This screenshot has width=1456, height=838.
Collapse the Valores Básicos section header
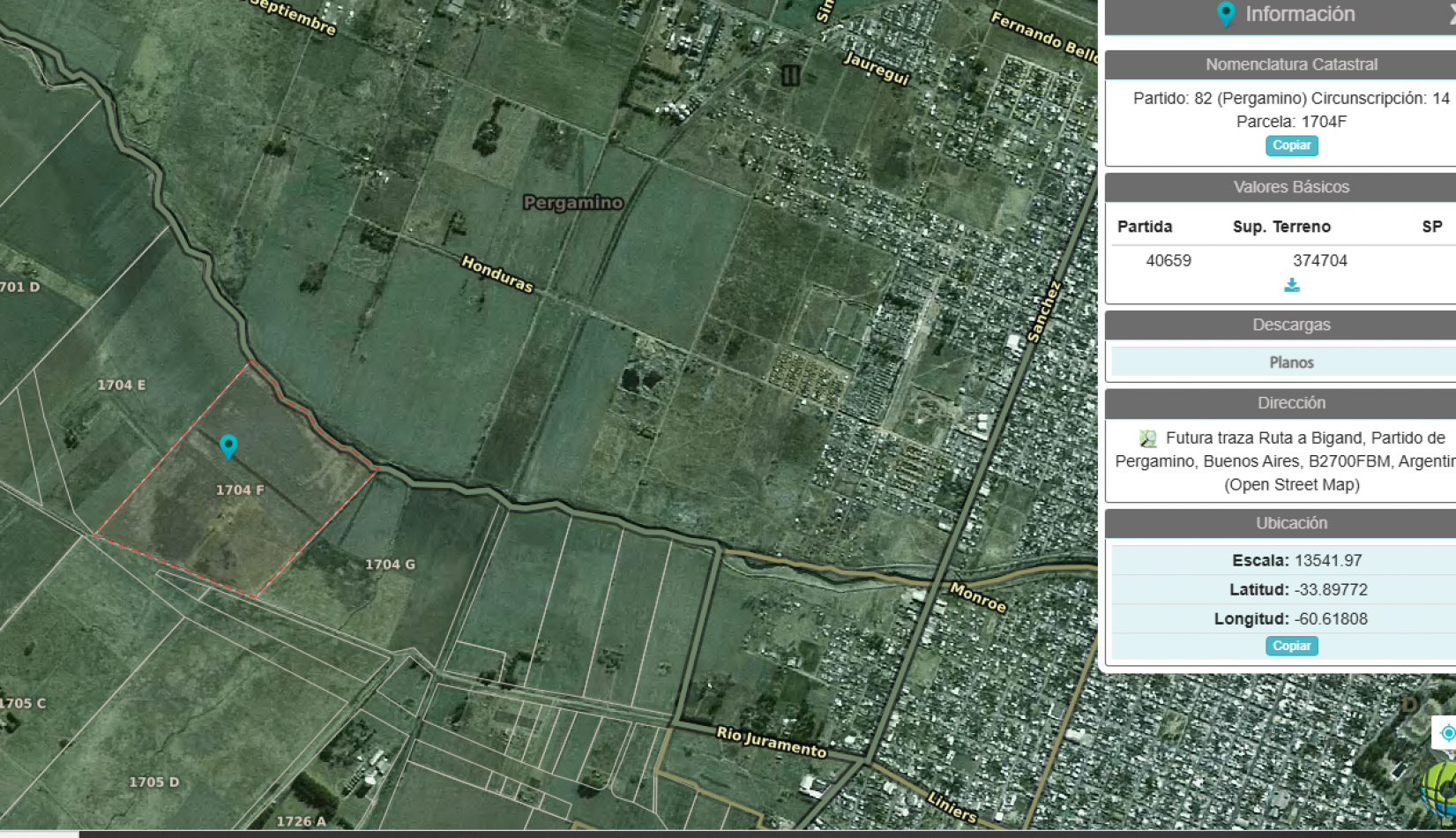(1291, 187)
